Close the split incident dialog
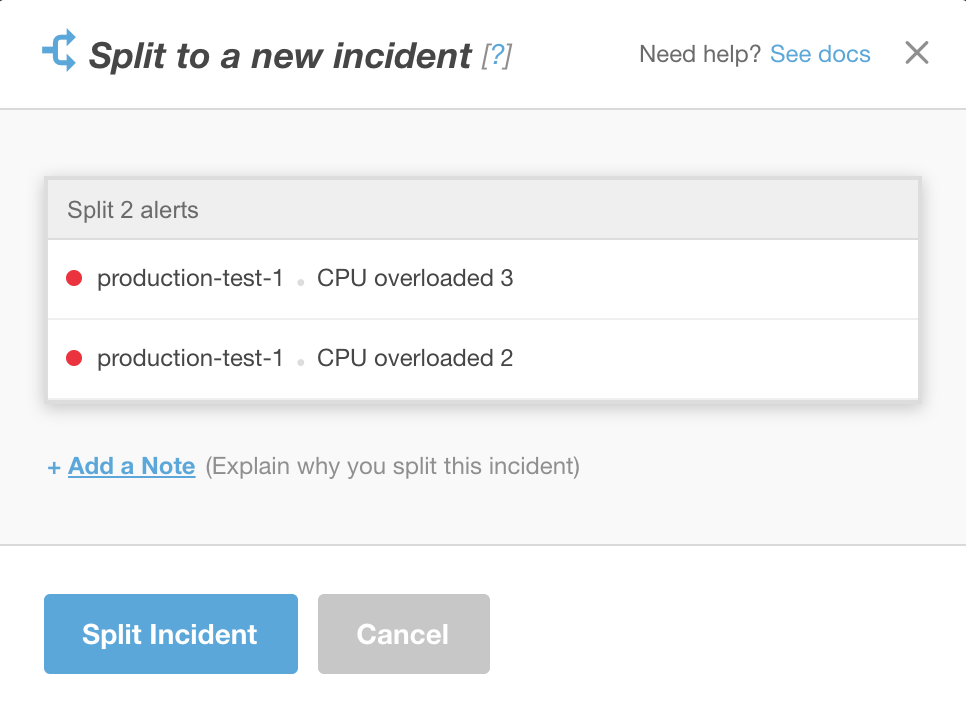 tap(917, 53)
